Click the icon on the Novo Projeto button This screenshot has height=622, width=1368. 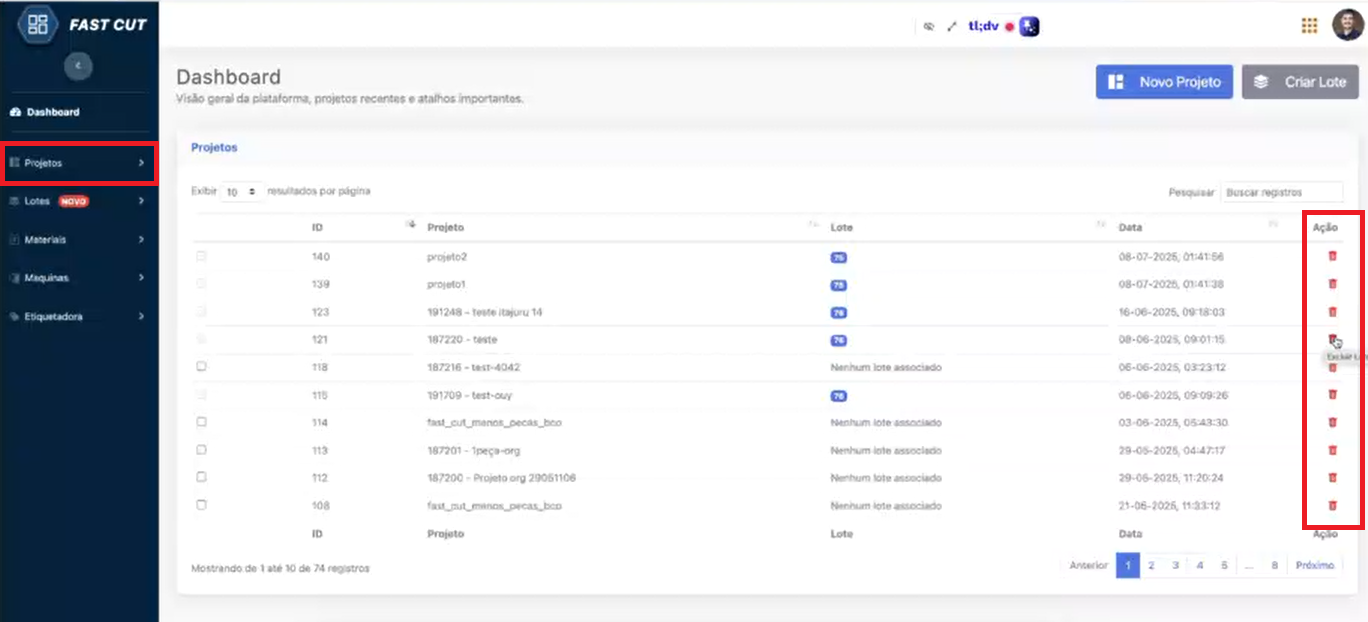1117,82
